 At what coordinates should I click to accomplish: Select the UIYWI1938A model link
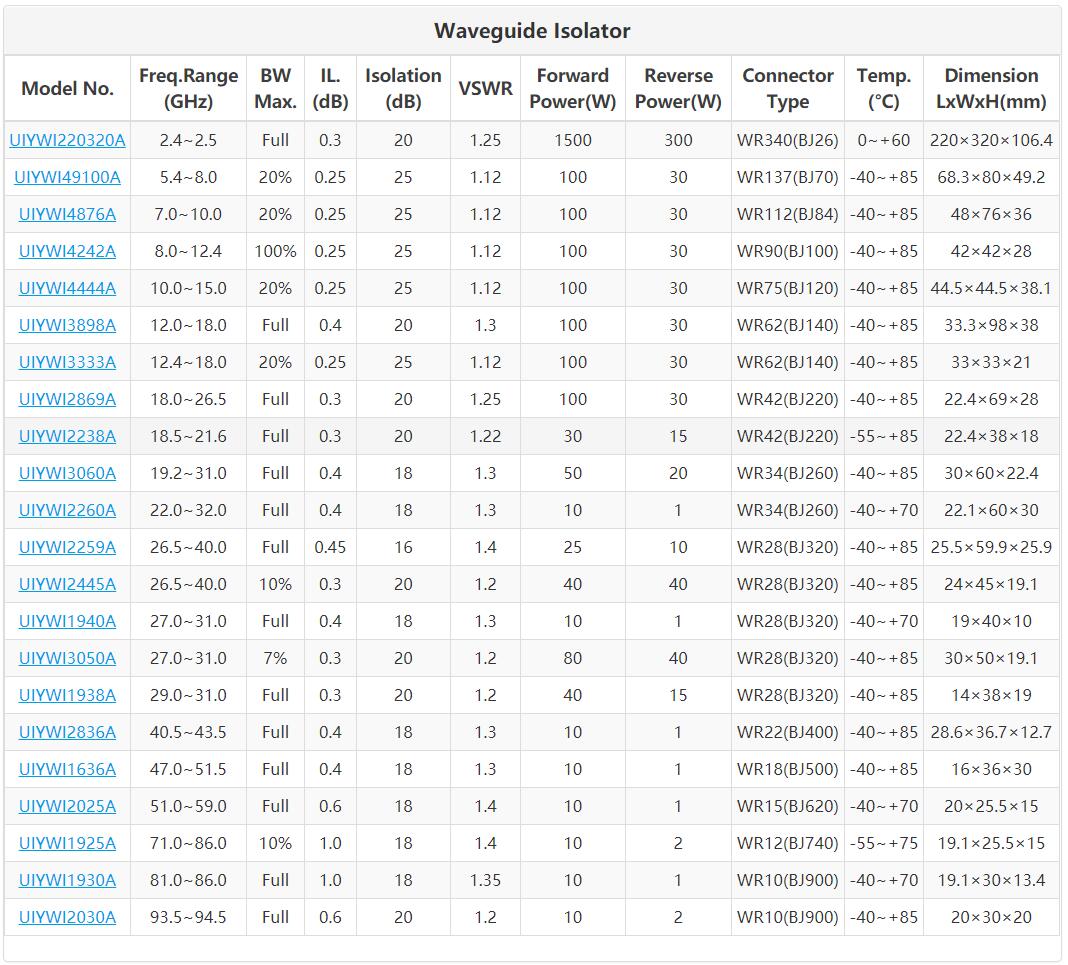(x=67, y=695)
